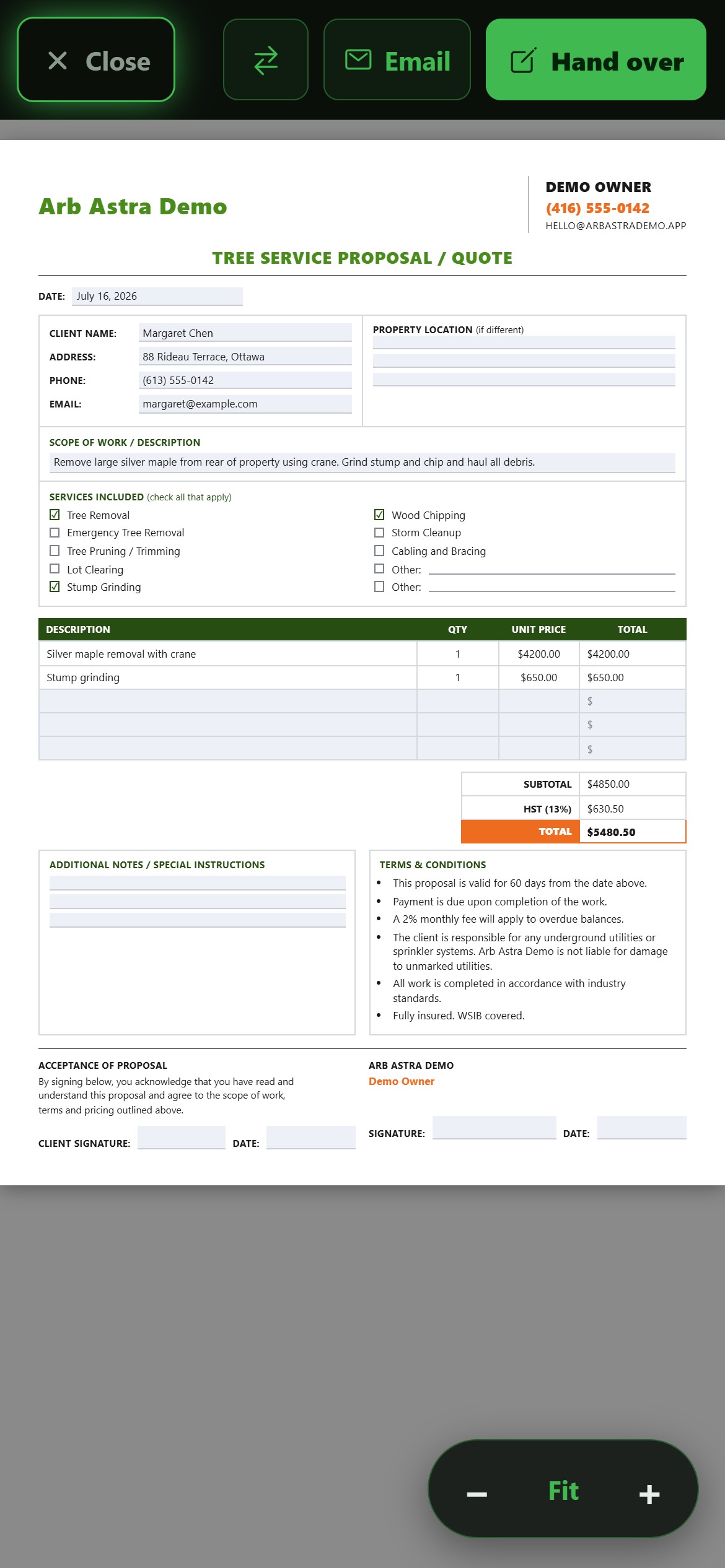Click the subtotal value $4850.00
725x1568 pixels.
click(x=633, y=784)
